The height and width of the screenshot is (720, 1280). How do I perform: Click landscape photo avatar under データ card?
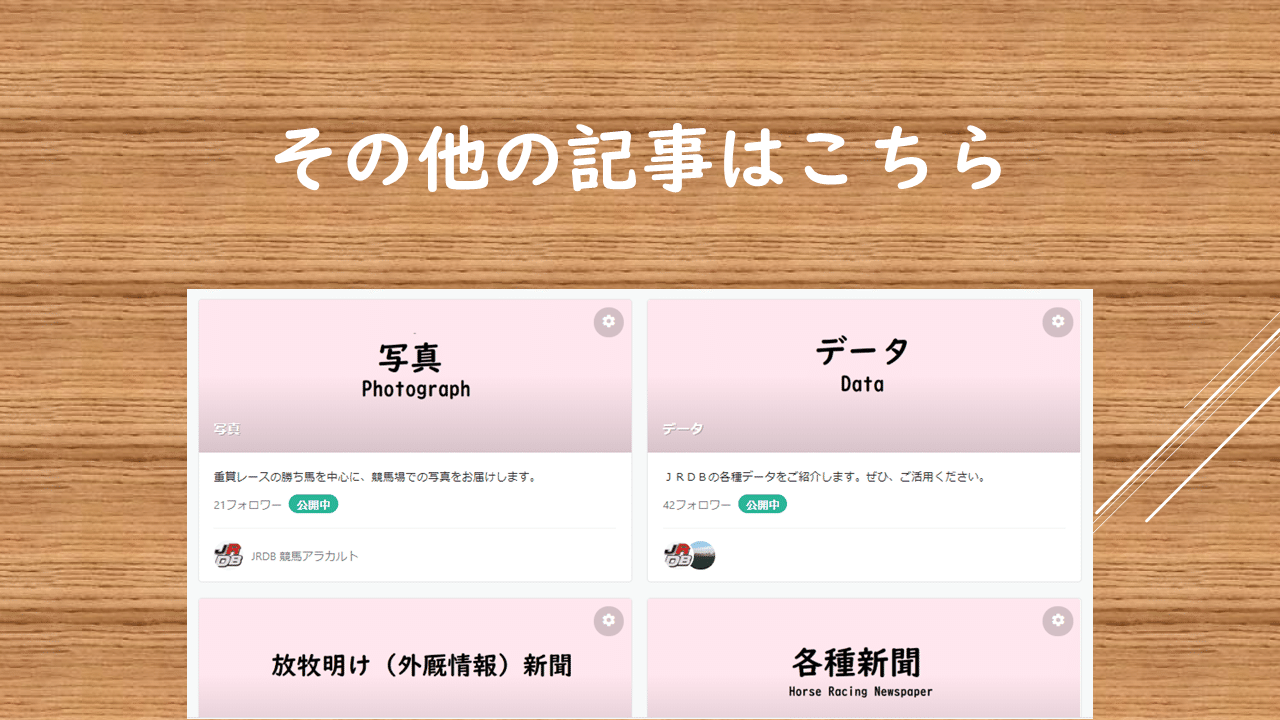coord(702,555)
